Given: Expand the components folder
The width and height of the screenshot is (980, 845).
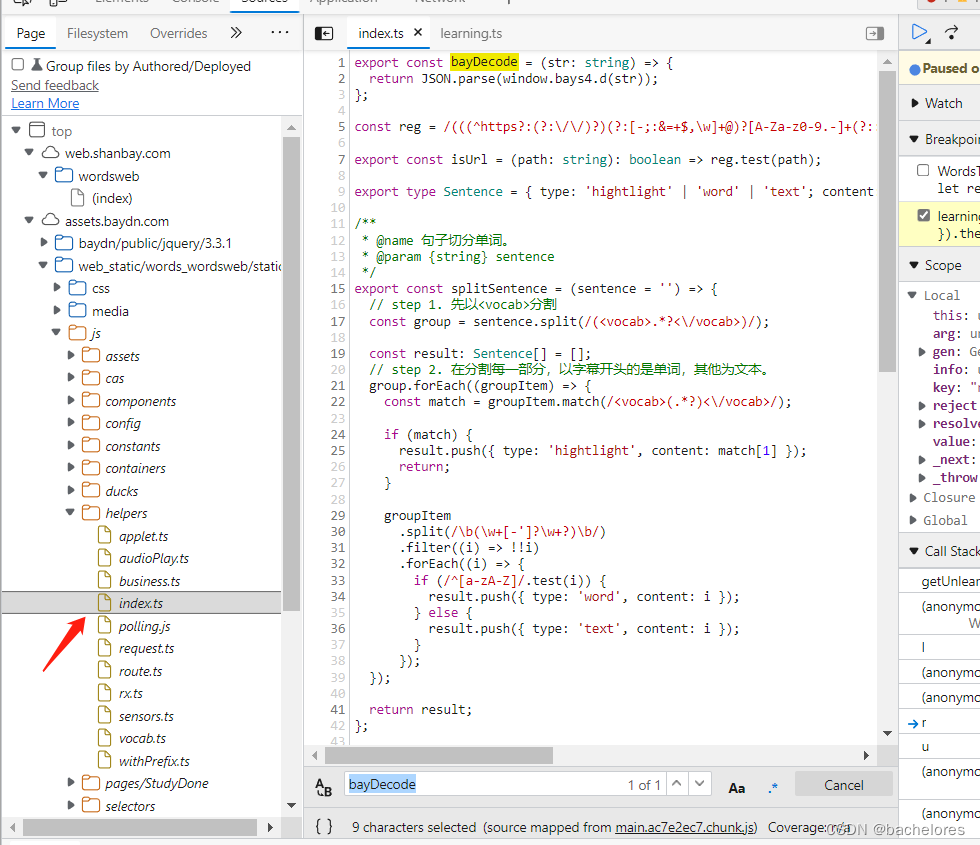Looking at the screenshot, I should click(x=71, y=400).
